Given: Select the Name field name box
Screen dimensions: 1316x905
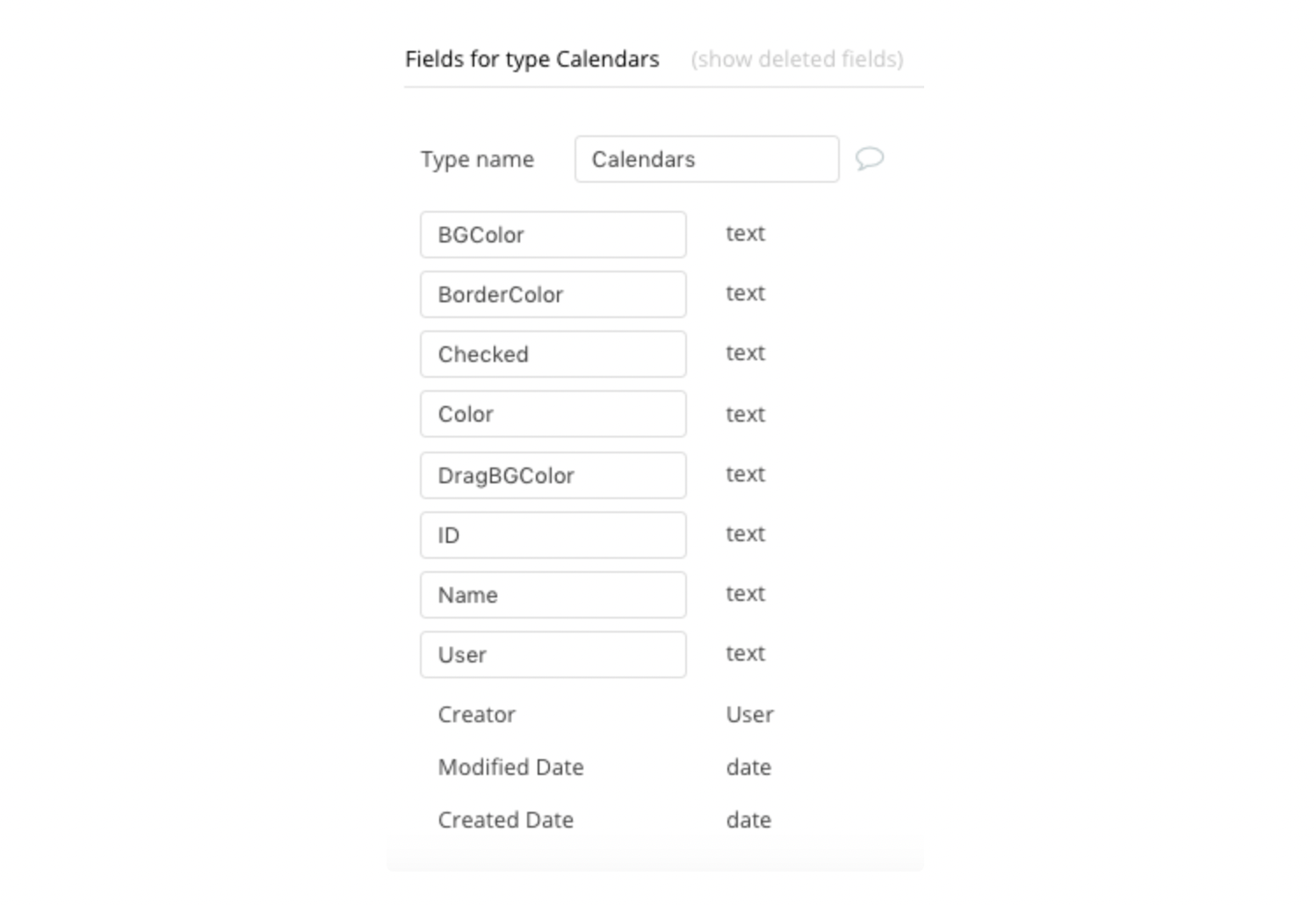Looking at the screenshot, I should click(x=553, y=595).
